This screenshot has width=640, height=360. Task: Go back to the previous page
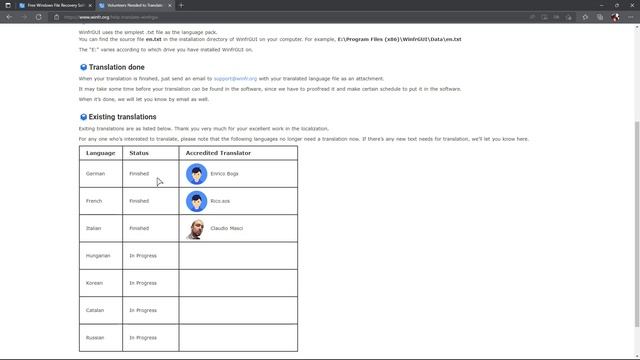click(x=9, y=17)
